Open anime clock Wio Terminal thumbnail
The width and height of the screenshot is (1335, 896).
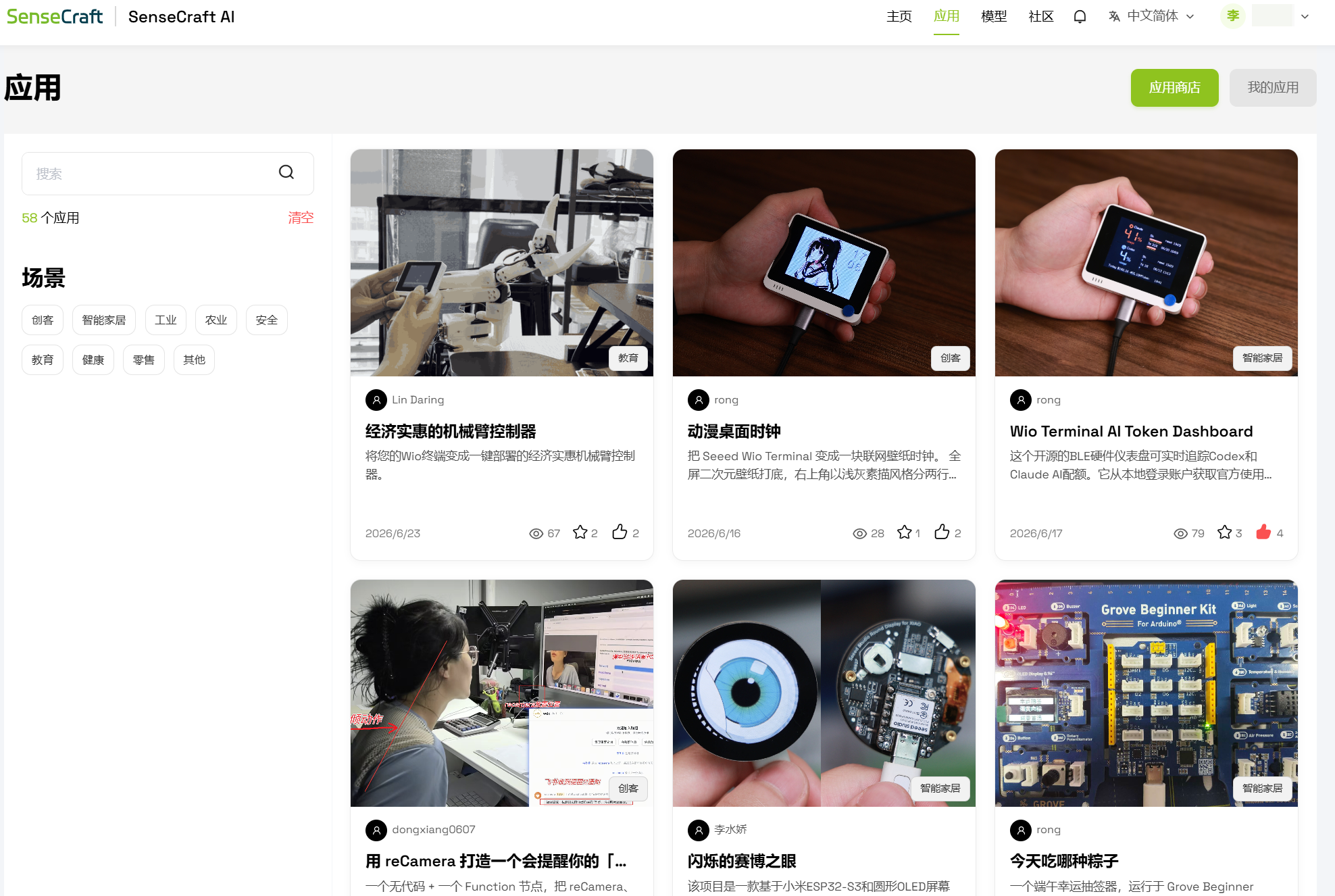[x=824, y=263]
